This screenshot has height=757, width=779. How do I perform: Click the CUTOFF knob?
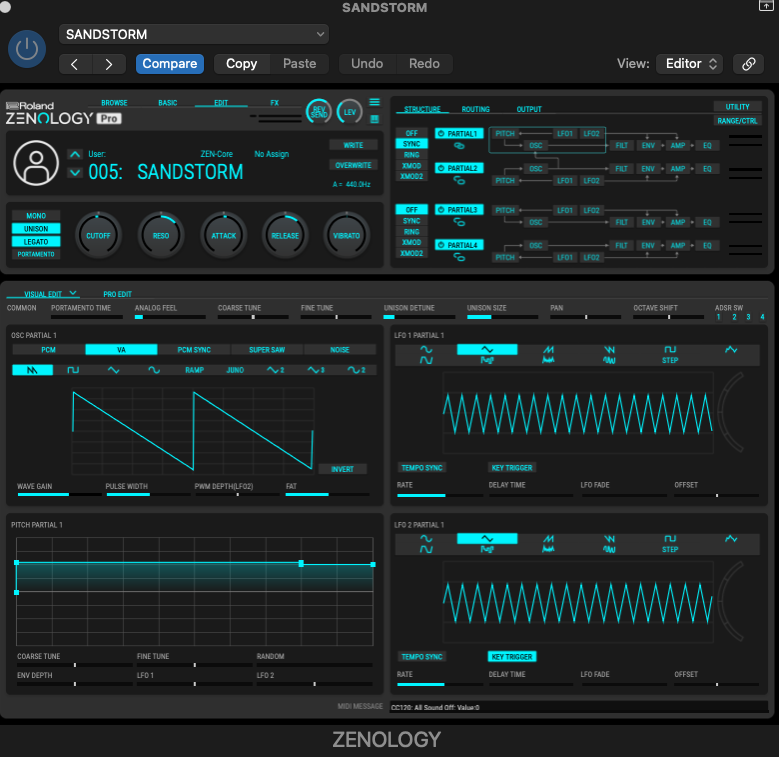[x=98, y=235]
